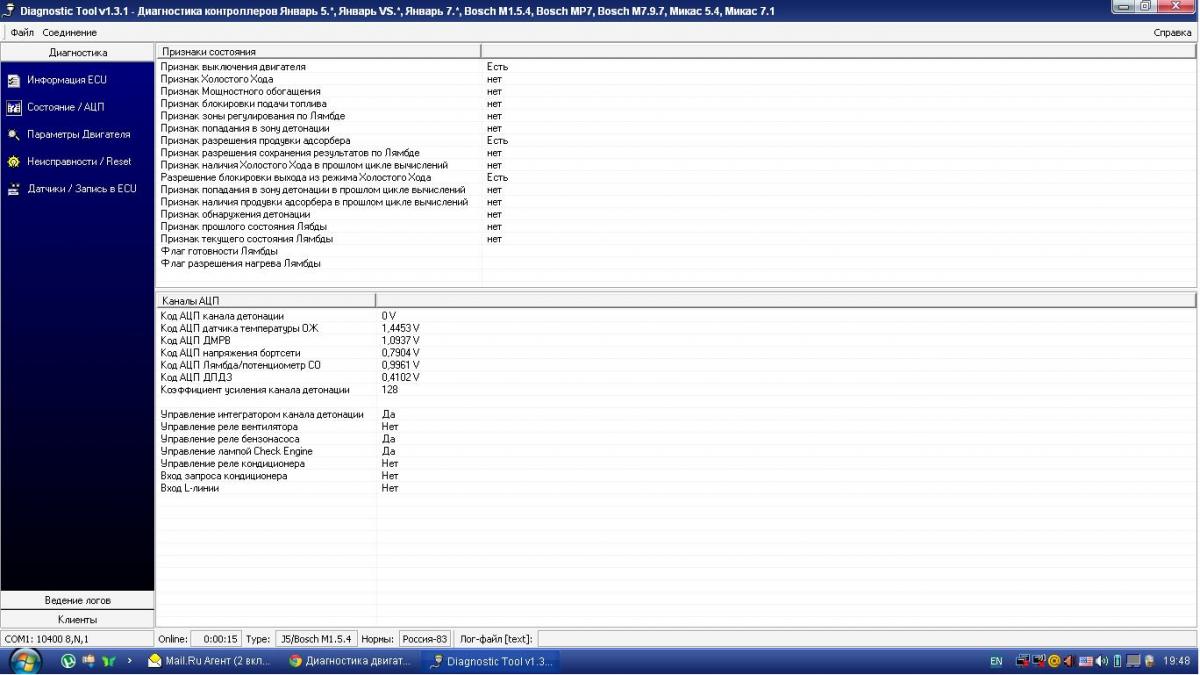Expand the Ведение логов sidebar group
1200x675 pixels.
point(78,600)
